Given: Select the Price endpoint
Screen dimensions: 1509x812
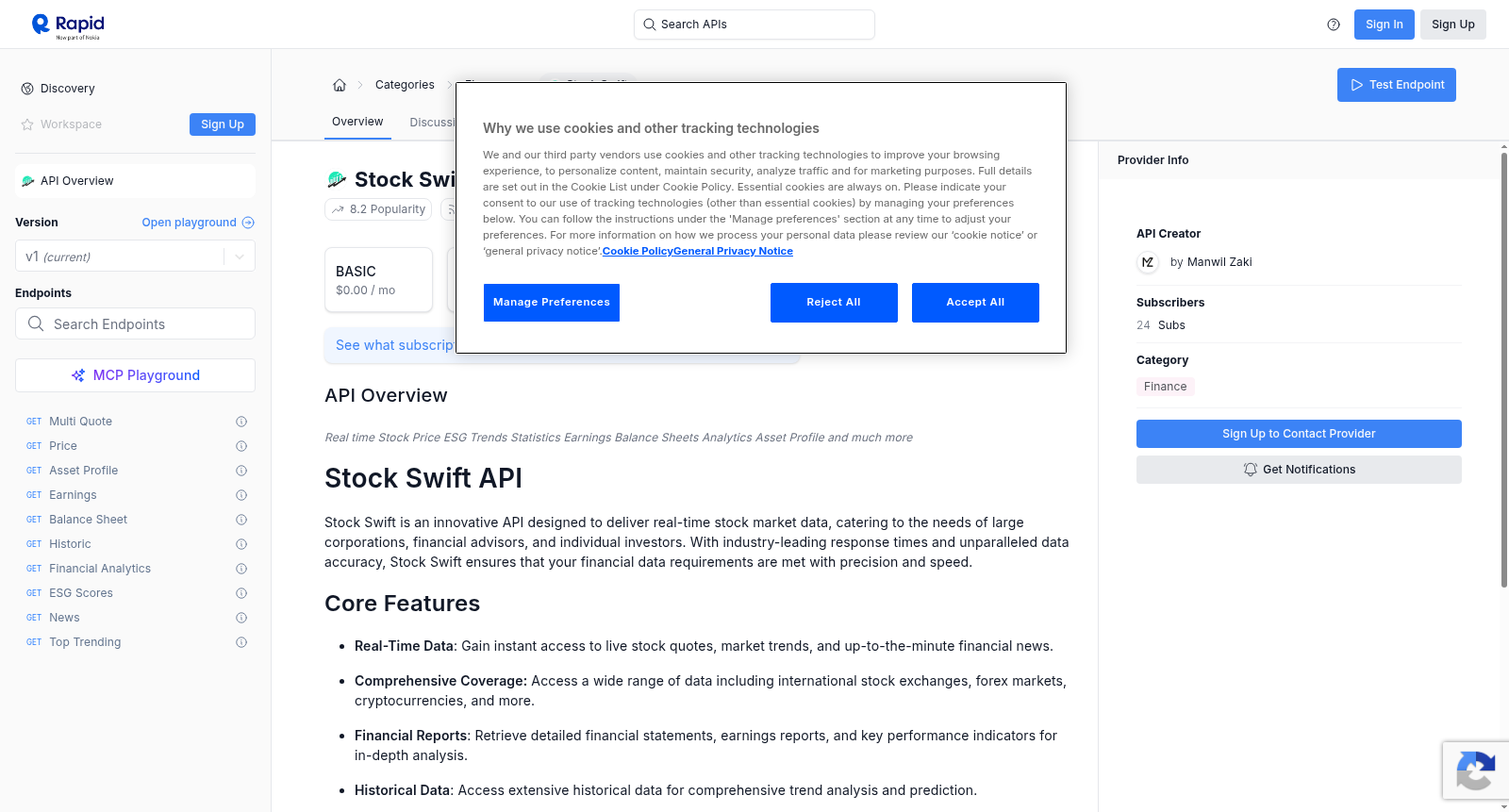Looking at the screenshot, I should (63, 446).
